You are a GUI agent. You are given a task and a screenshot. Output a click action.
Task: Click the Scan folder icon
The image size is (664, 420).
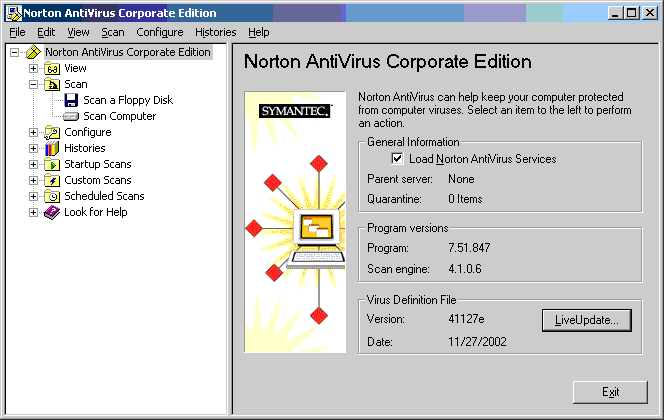pos(52,84)
